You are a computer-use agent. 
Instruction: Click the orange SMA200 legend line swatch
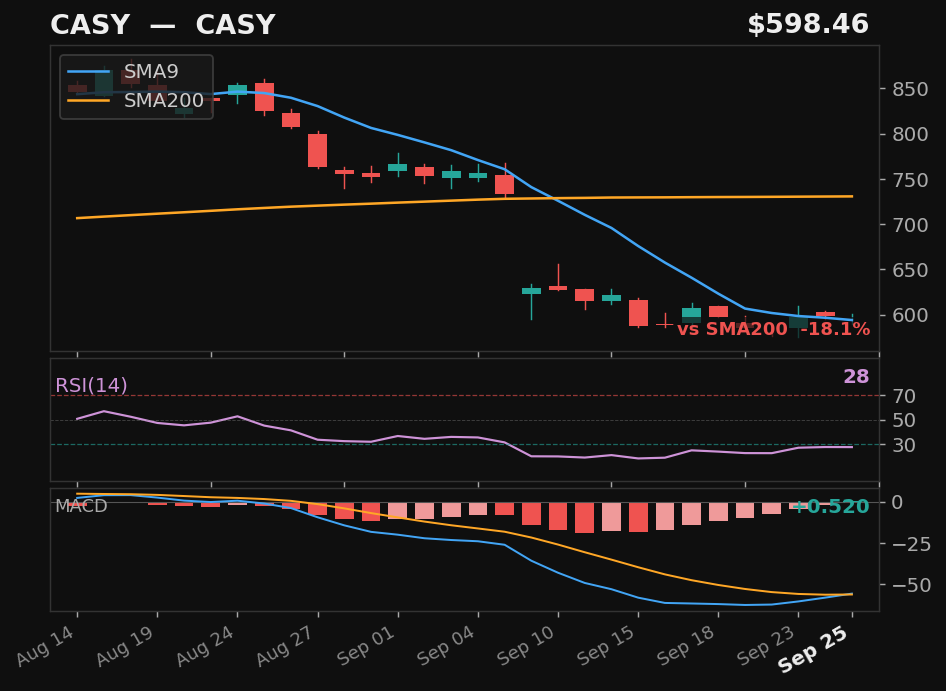(89, 100)
